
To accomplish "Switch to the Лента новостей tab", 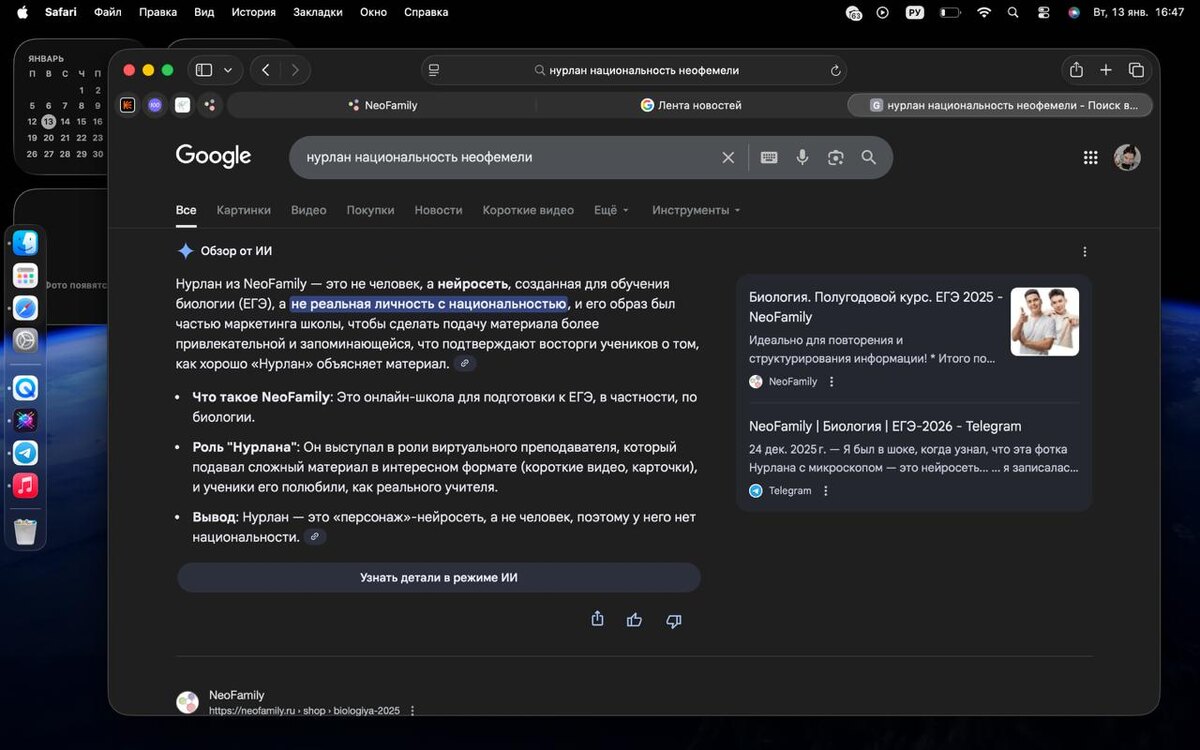I will 691,105.
